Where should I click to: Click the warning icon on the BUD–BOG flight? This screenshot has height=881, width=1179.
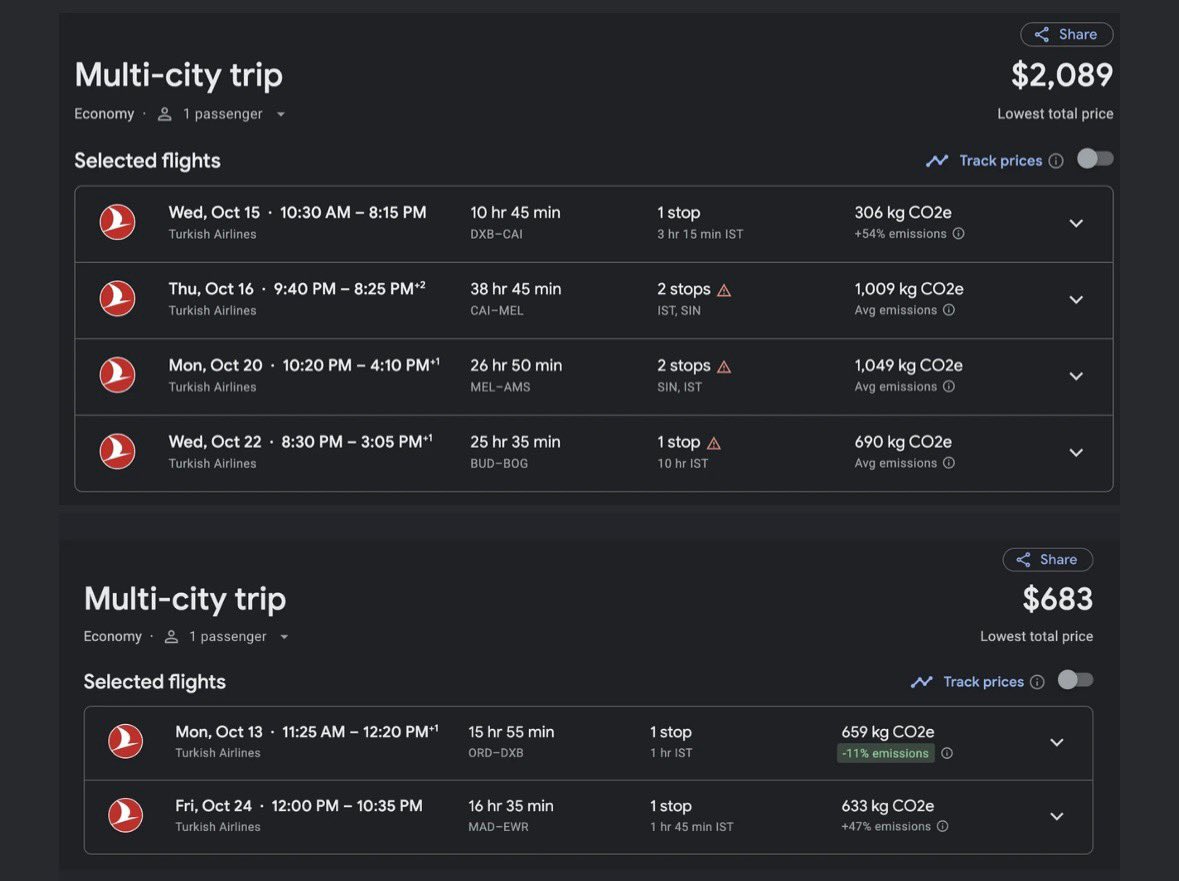pyautogui.click(x=714, y=443)
